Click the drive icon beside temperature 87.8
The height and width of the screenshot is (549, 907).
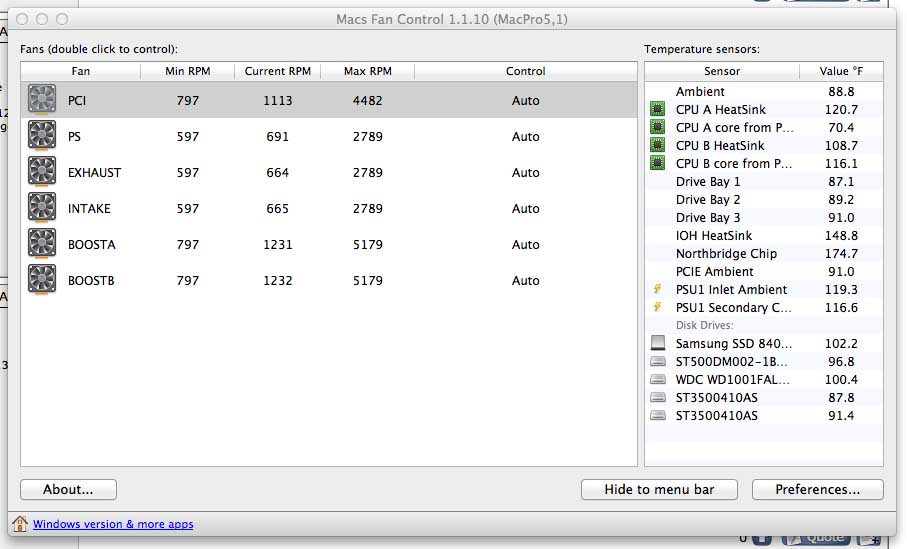658,397
